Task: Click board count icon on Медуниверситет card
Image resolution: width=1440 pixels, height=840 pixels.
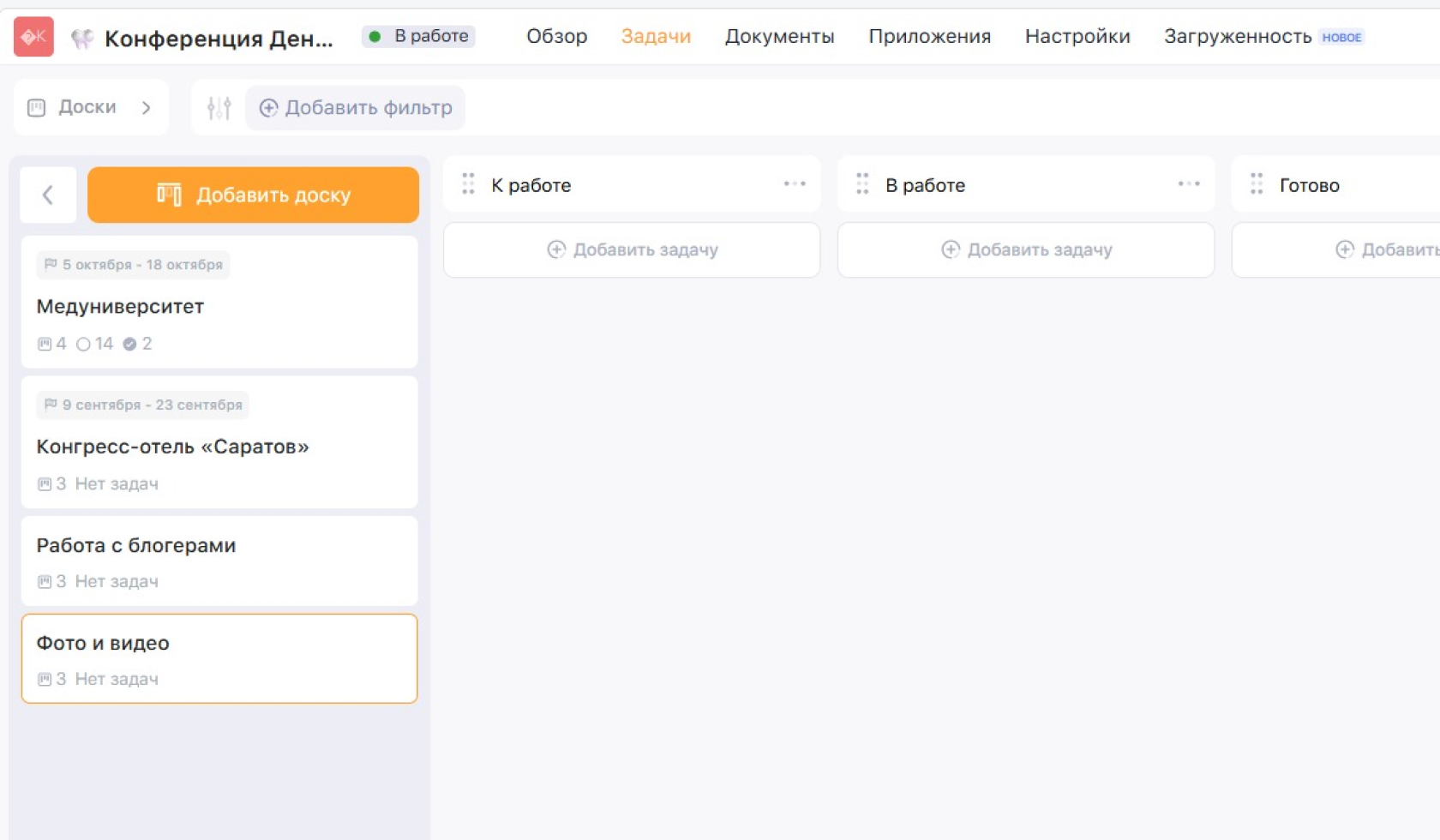Action: tap(45, 344)
